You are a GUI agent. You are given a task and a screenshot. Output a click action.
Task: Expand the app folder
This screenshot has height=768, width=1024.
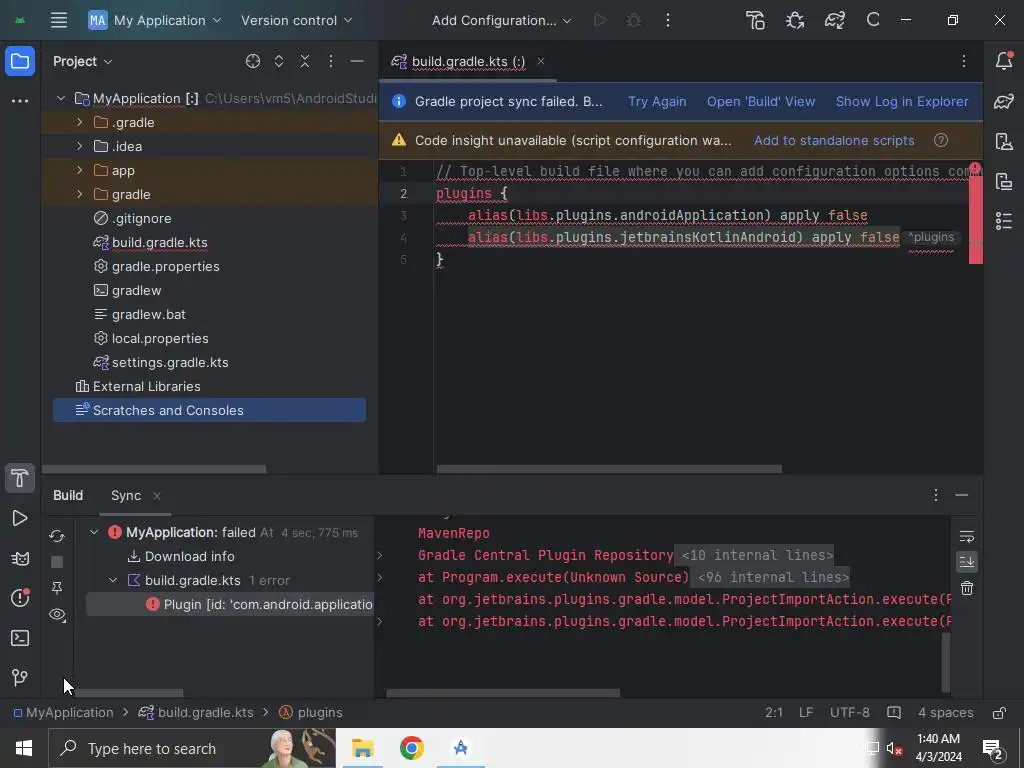(x=80, y=170)
